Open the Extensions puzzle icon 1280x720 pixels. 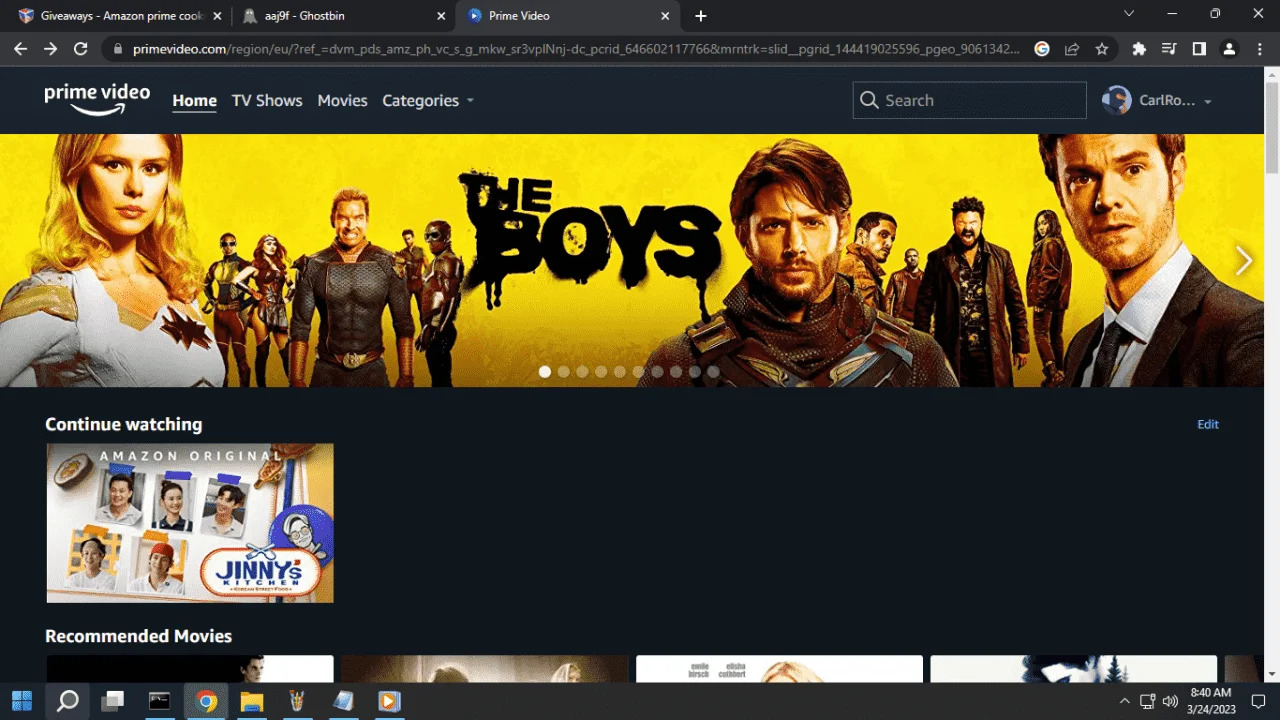(1139, 48)
